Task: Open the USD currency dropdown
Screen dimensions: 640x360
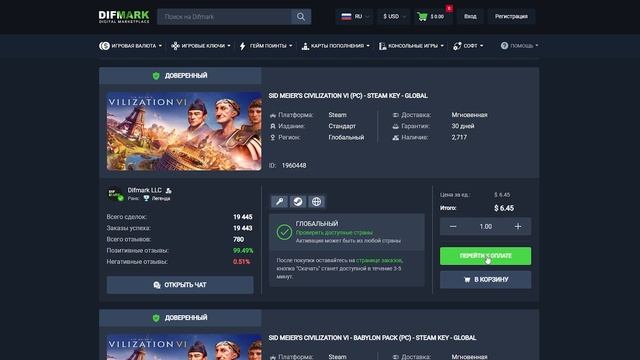Action: pos(394,17)
